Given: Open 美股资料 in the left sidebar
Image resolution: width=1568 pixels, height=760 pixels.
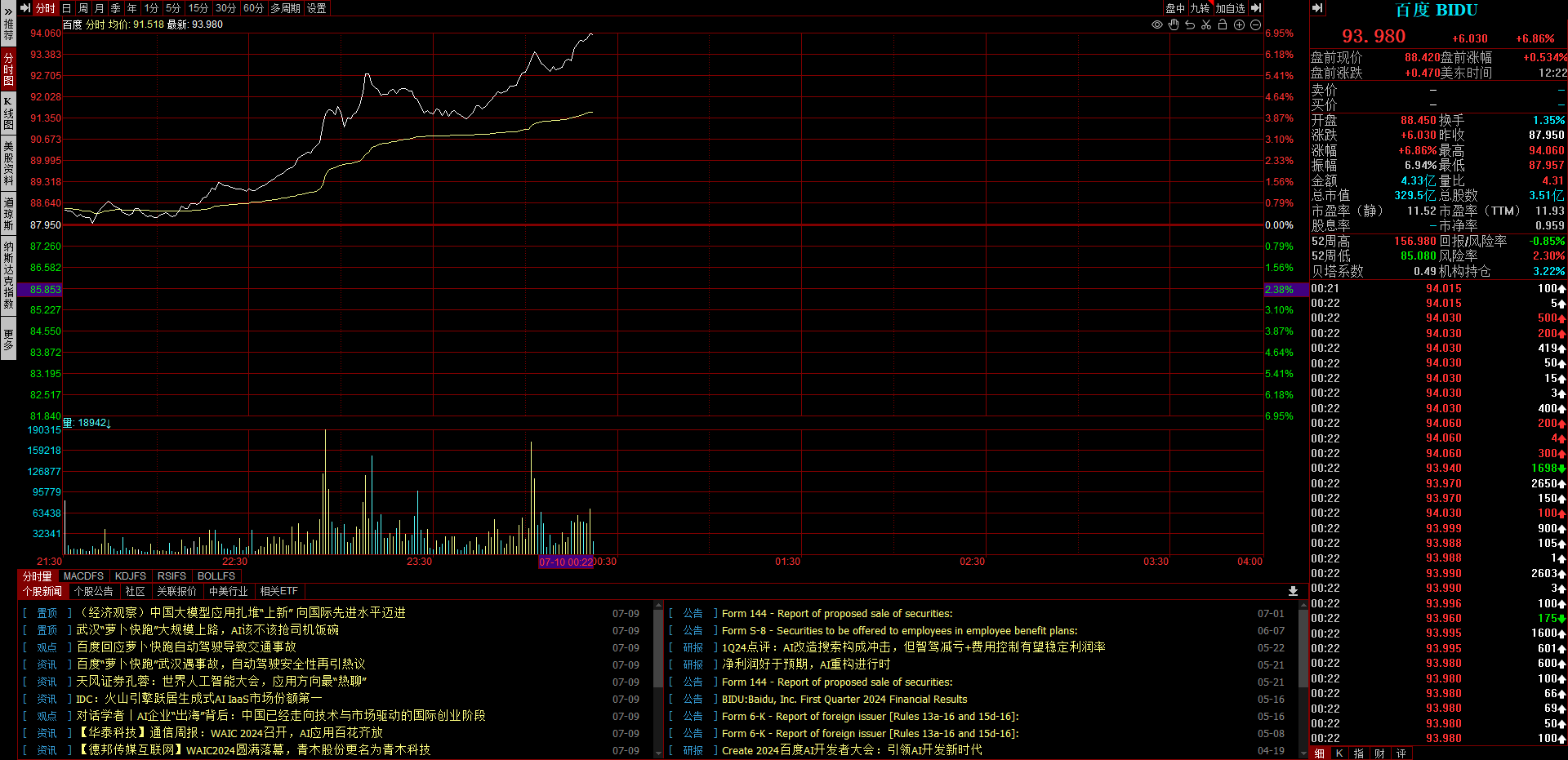Looking at the screenshot, I should point(8,163).
